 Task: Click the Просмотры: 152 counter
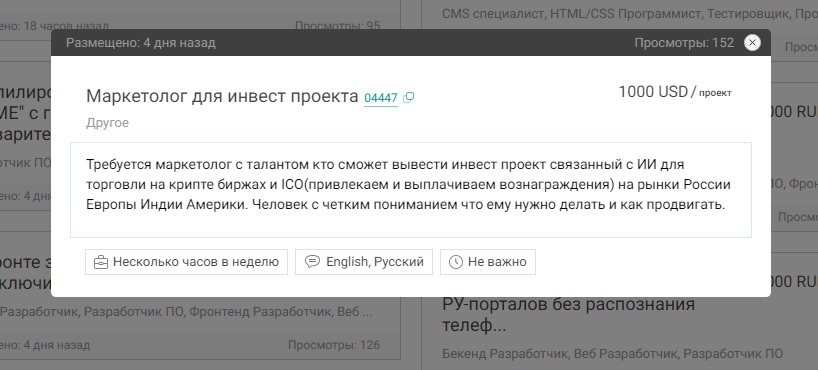pyautogui.click(x=684, y=43)
